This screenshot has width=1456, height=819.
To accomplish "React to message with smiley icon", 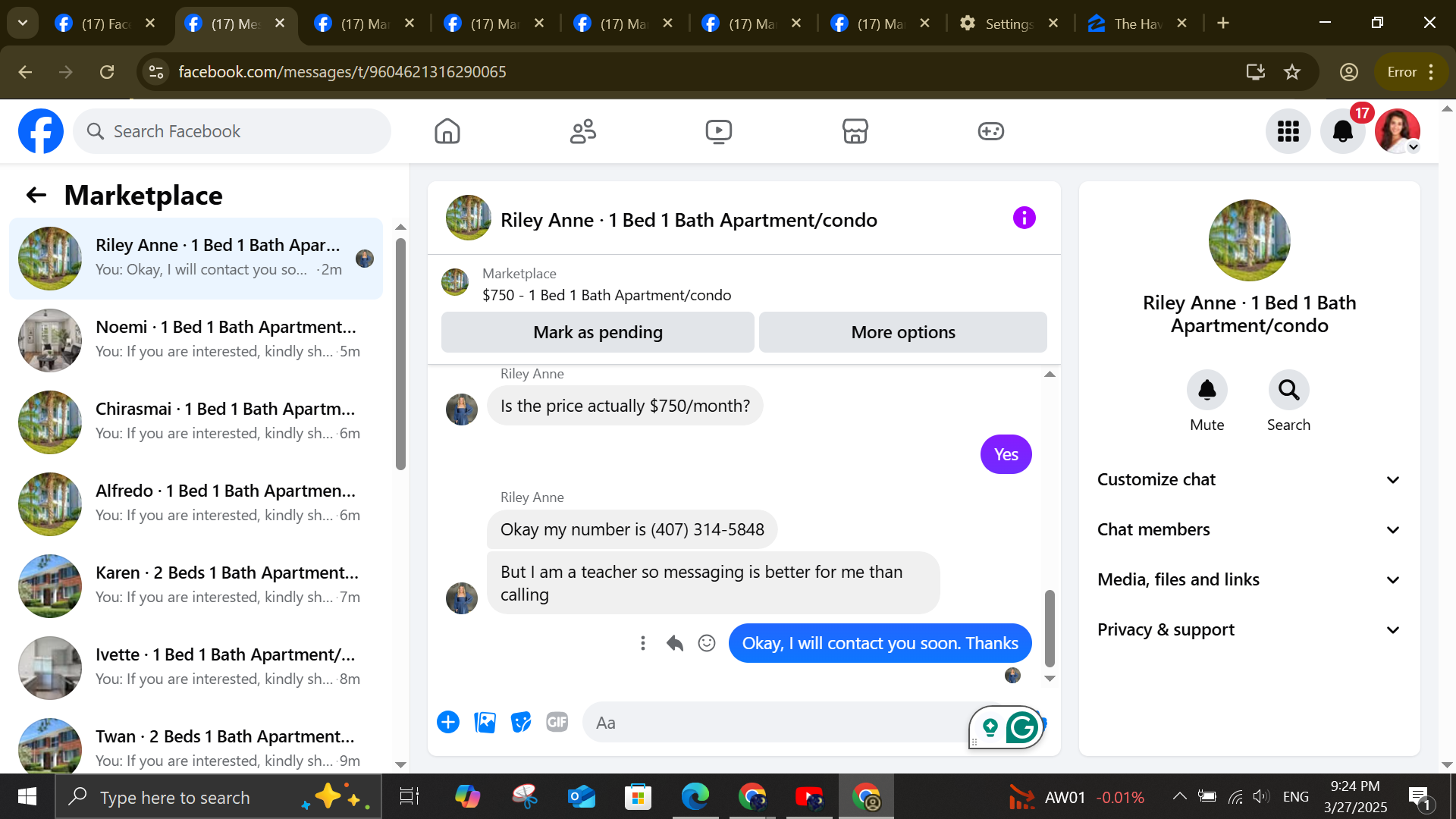I will pos(707,643).
